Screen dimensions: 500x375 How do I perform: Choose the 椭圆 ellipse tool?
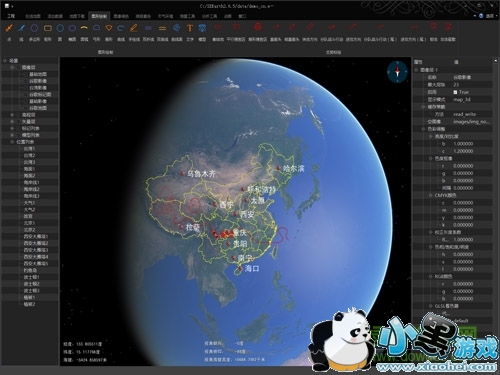(x=72, y=32)
